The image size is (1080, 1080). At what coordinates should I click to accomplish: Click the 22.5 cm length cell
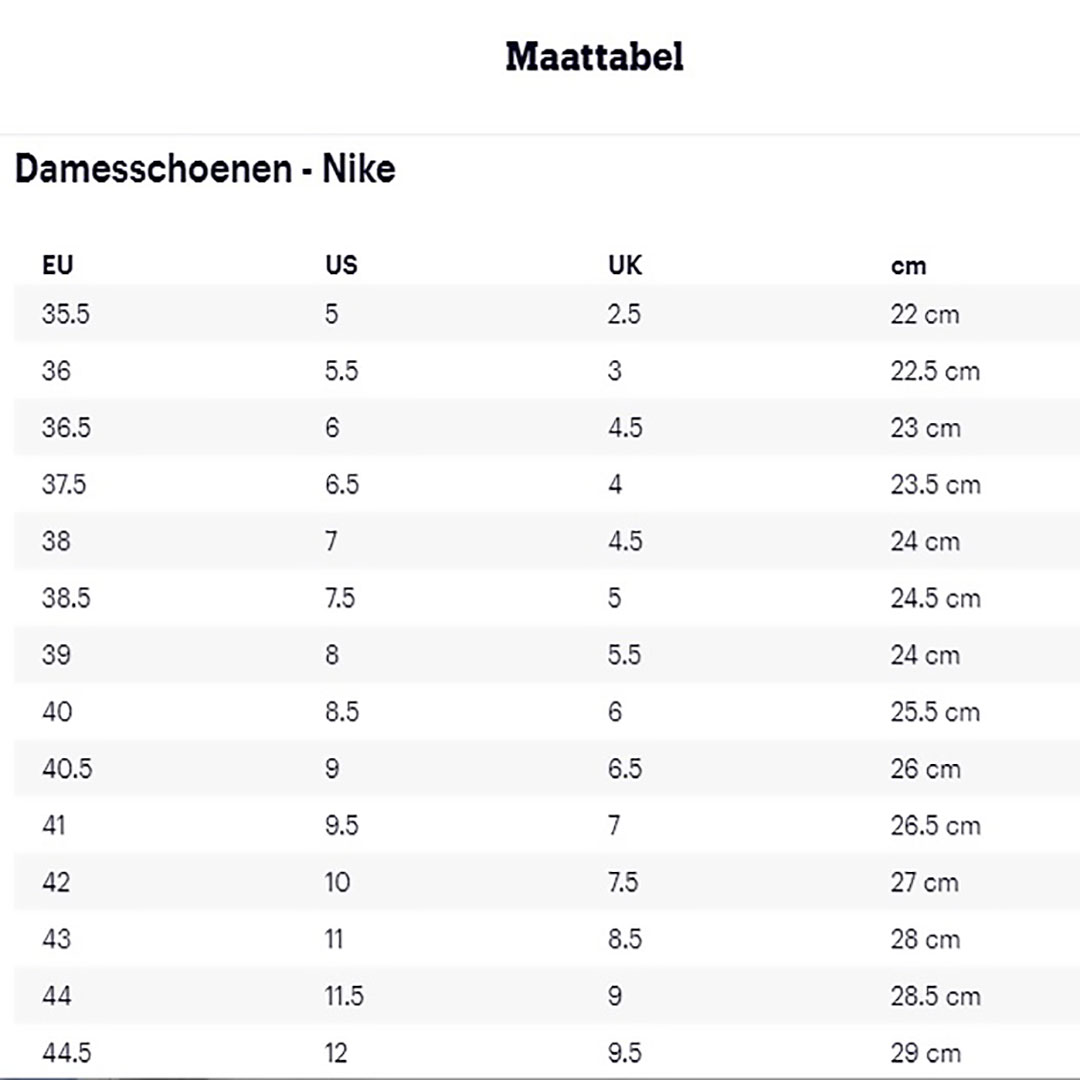click(935, 371)
